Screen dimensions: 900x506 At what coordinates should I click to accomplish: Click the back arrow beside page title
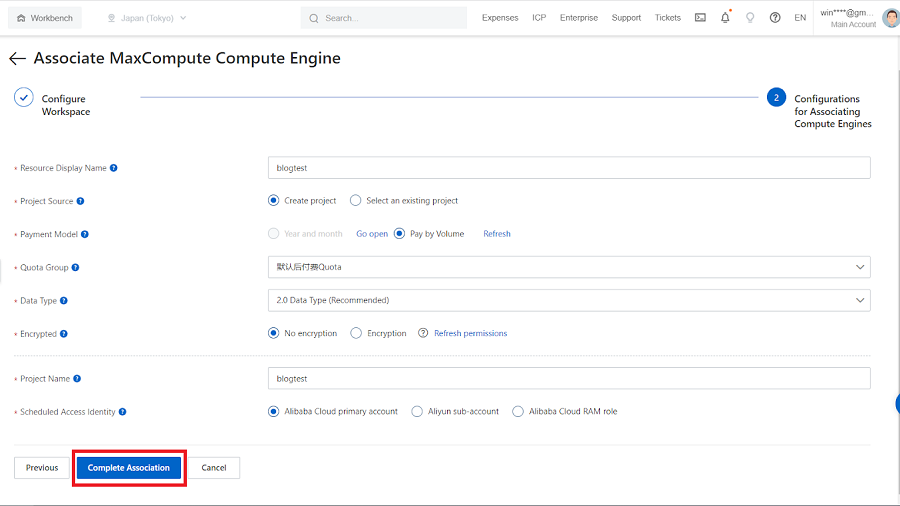[x=17, y=59]
